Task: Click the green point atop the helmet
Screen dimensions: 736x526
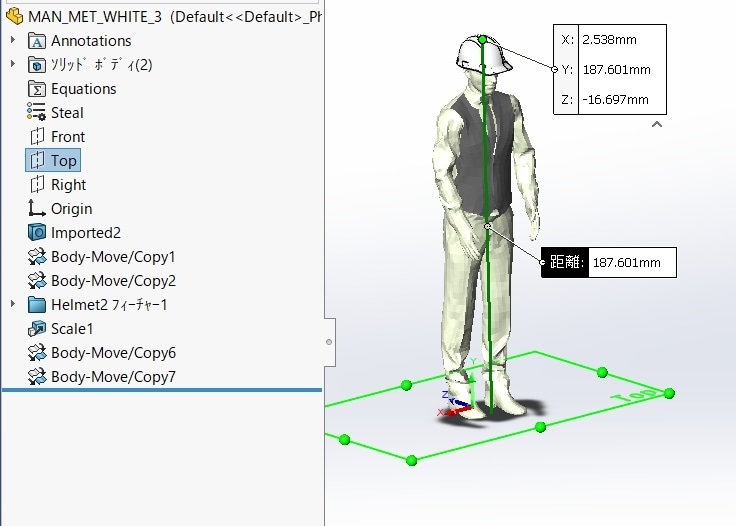Action: (x=483, y=39)
